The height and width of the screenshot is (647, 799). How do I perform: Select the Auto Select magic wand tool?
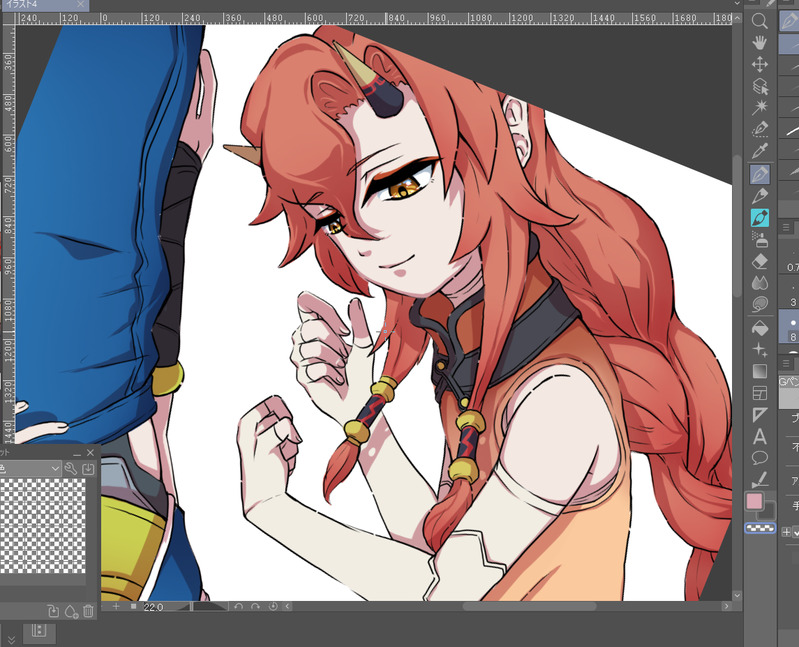pos(760,107)
